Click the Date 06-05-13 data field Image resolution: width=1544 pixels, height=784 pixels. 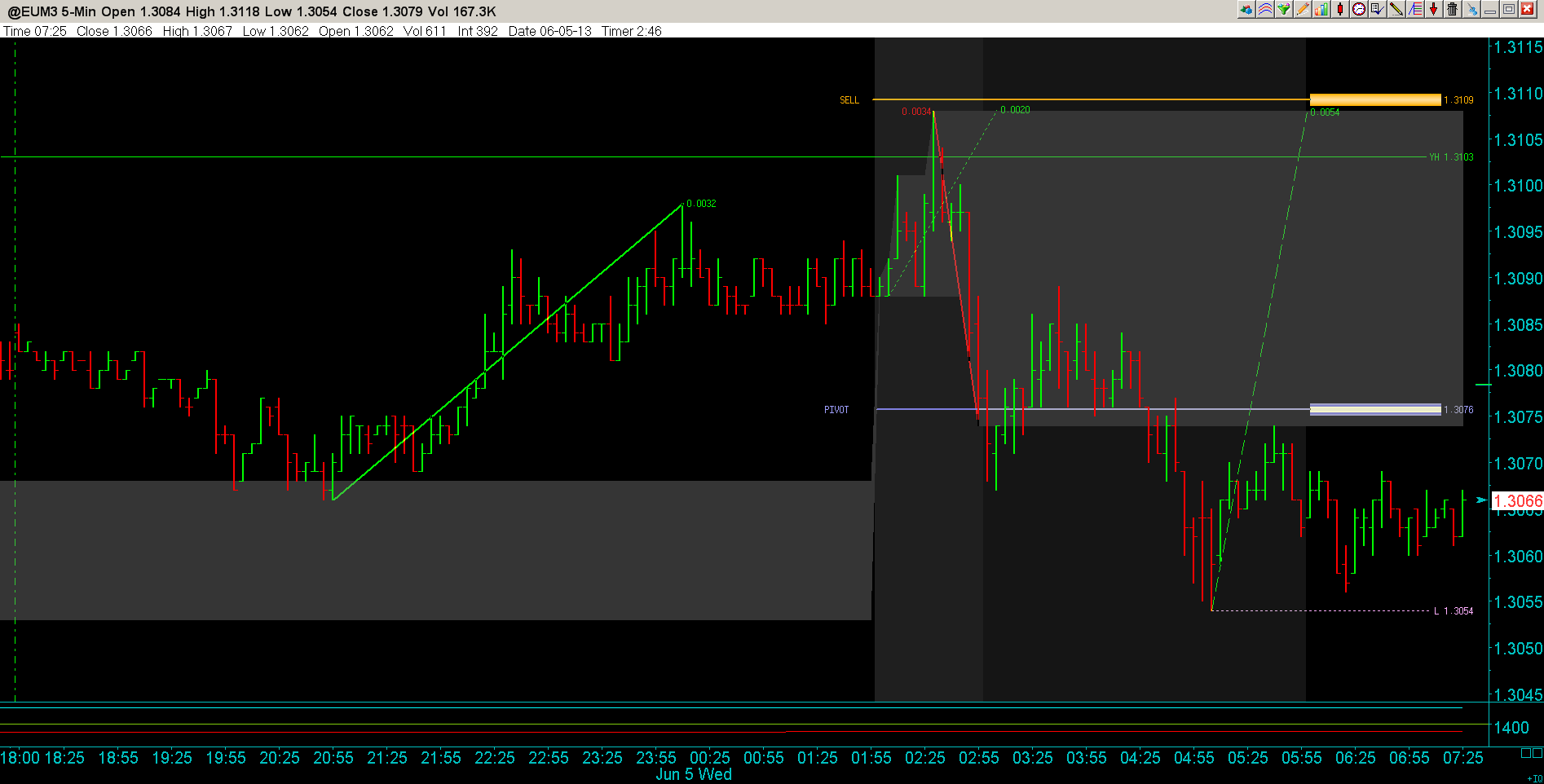tap(550, 31)
